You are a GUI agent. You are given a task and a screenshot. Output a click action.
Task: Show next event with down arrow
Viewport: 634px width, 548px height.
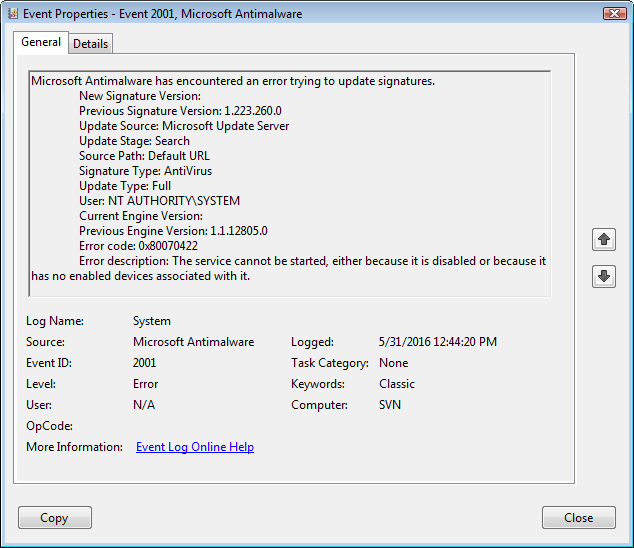604,277
